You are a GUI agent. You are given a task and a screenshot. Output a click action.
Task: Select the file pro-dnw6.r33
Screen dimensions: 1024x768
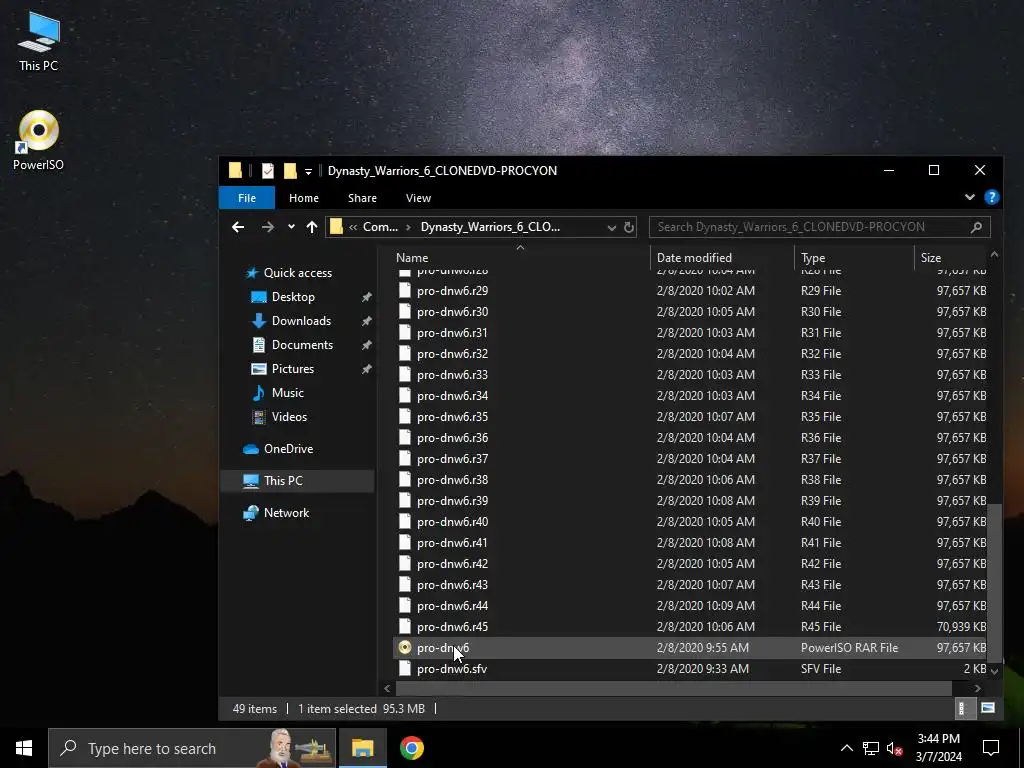[452, 375]
